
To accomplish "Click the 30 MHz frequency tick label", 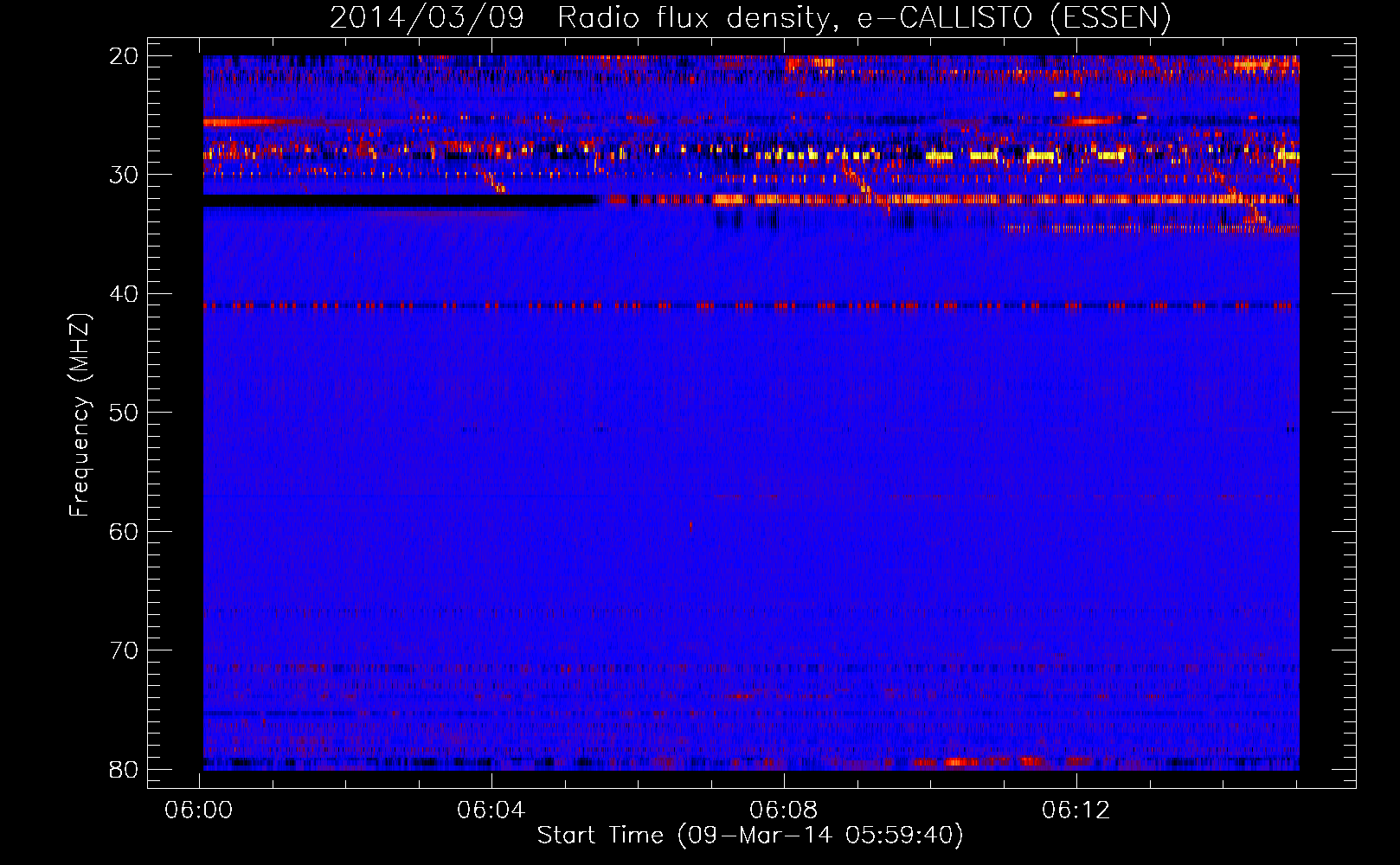I will click(124, 175).
